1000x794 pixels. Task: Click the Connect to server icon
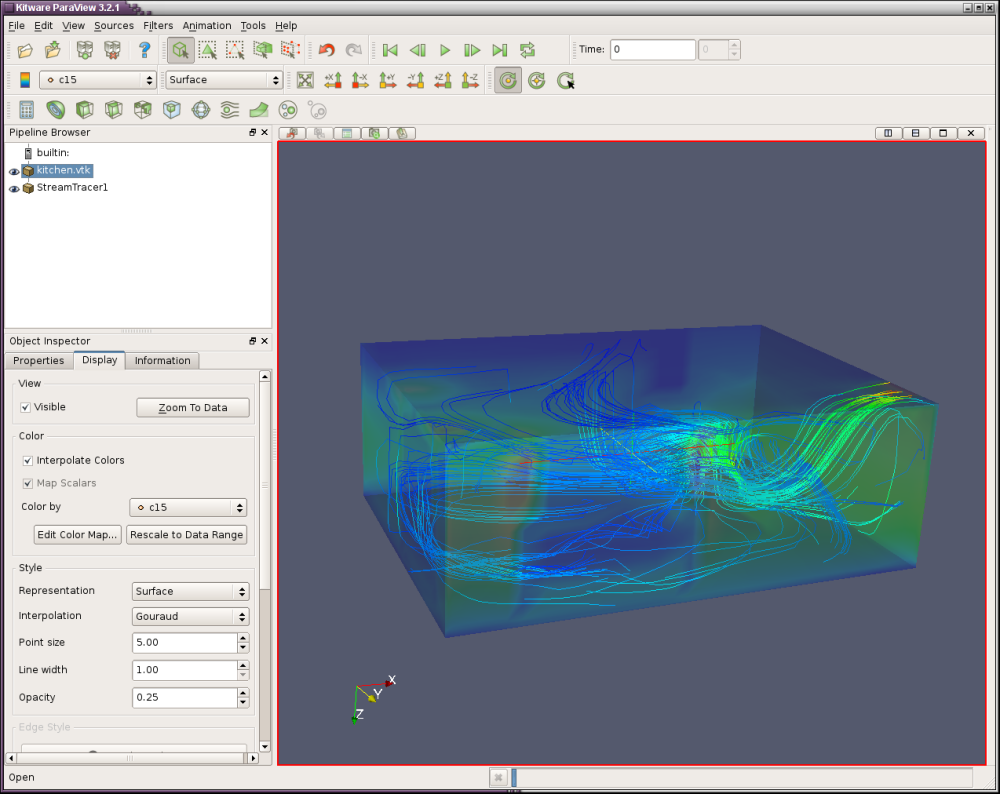(x=85, y=50)
